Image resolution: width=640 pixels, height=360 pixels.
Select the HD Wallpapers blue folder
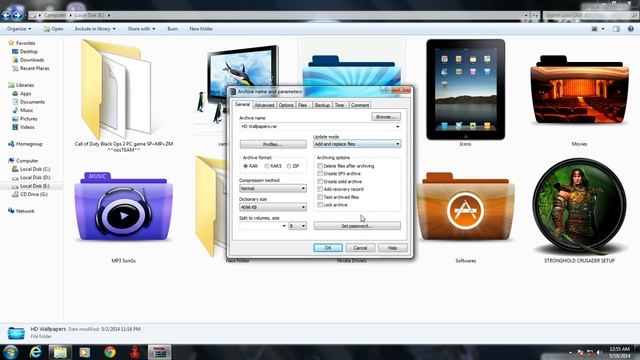pos(351,71)
